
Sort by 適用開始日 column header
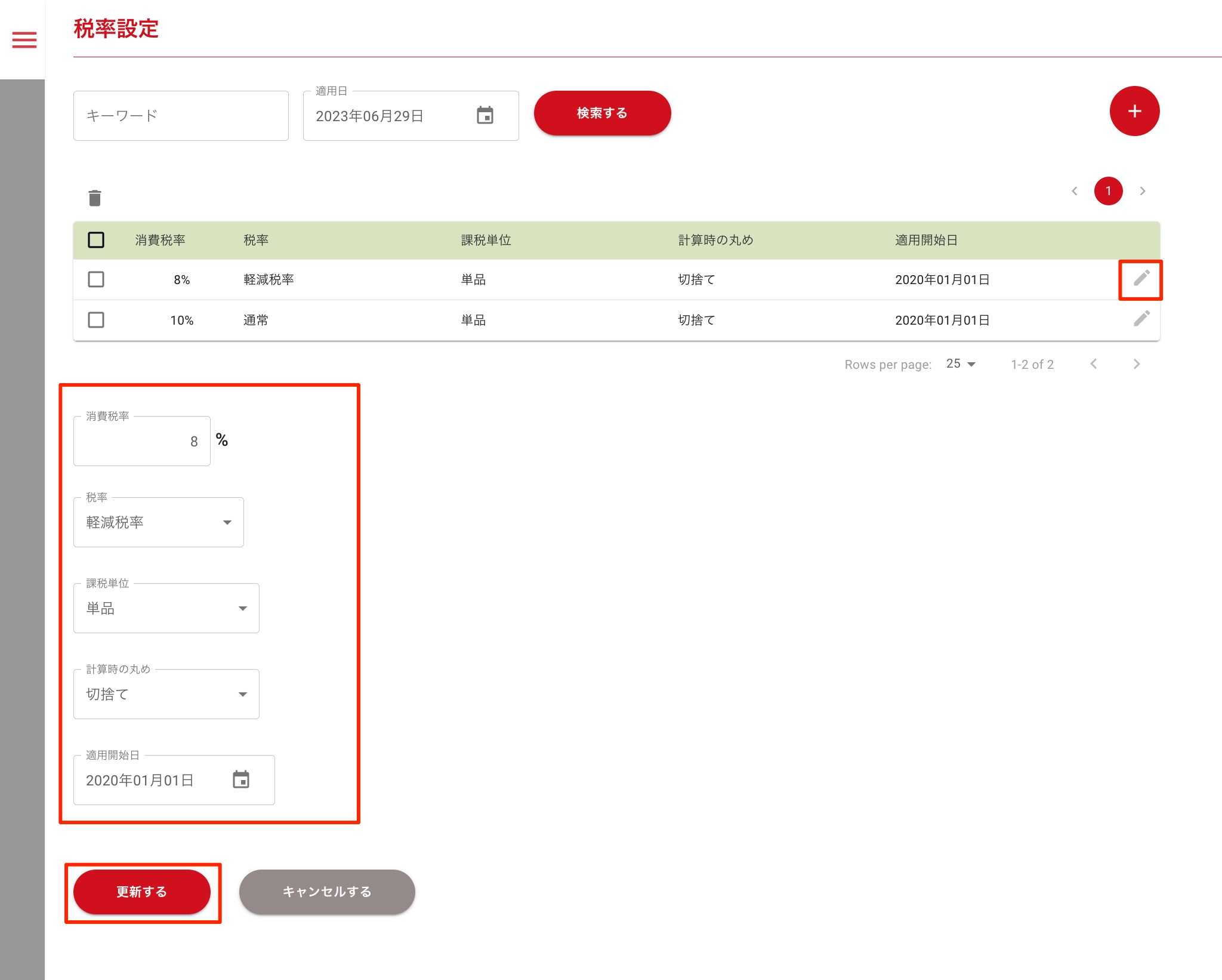[926, 240]
